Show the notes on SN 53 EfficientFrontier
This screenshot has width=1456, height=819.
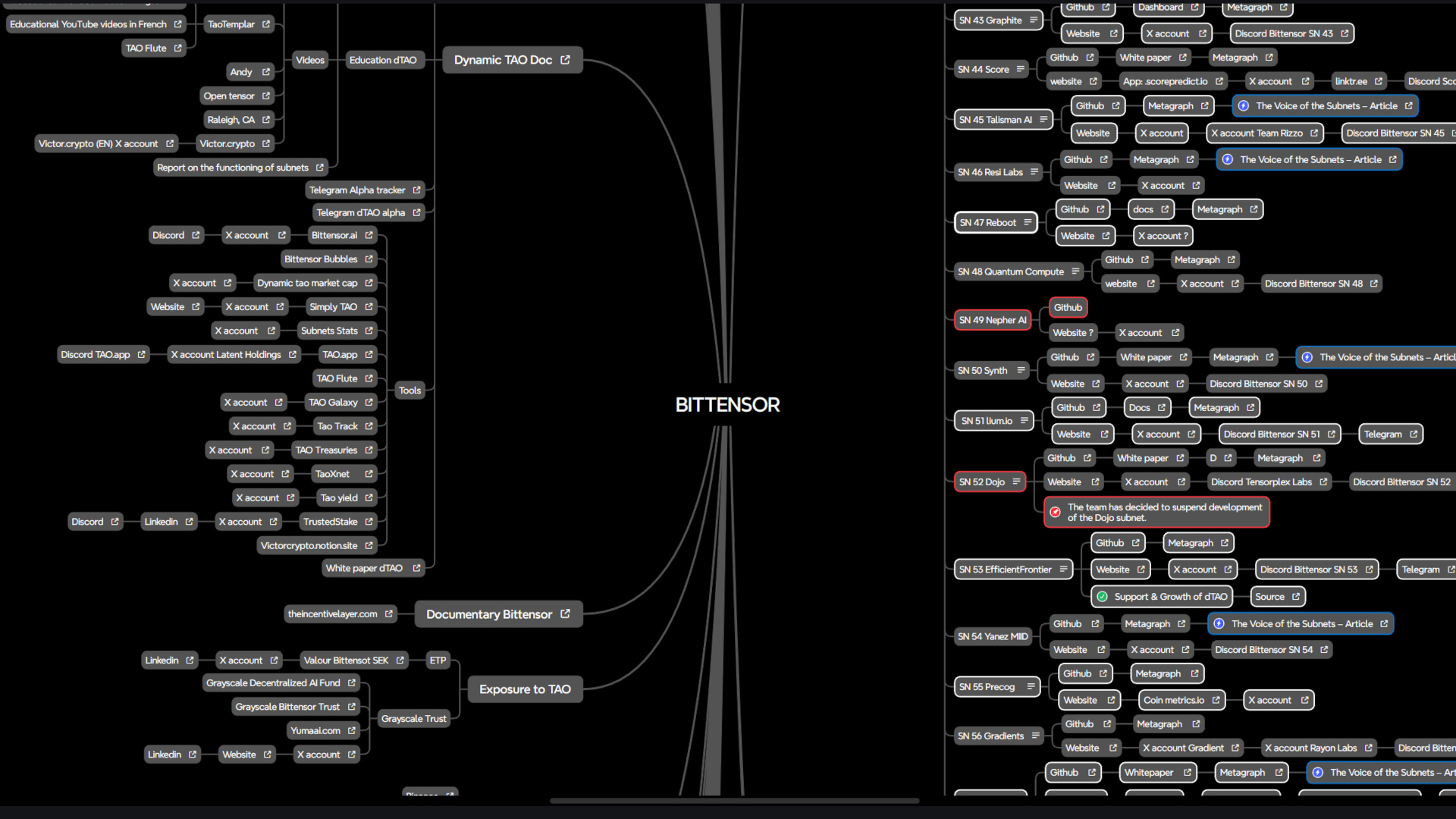[x=1063, y=570]
